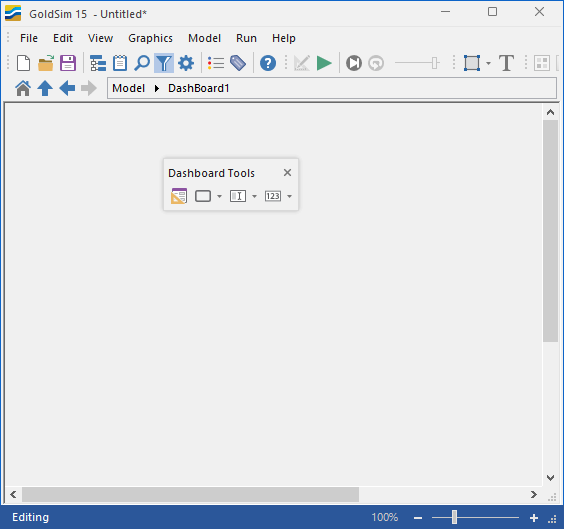
Task: Expand the result display dropdown arrow
Action: pos(290,196)
